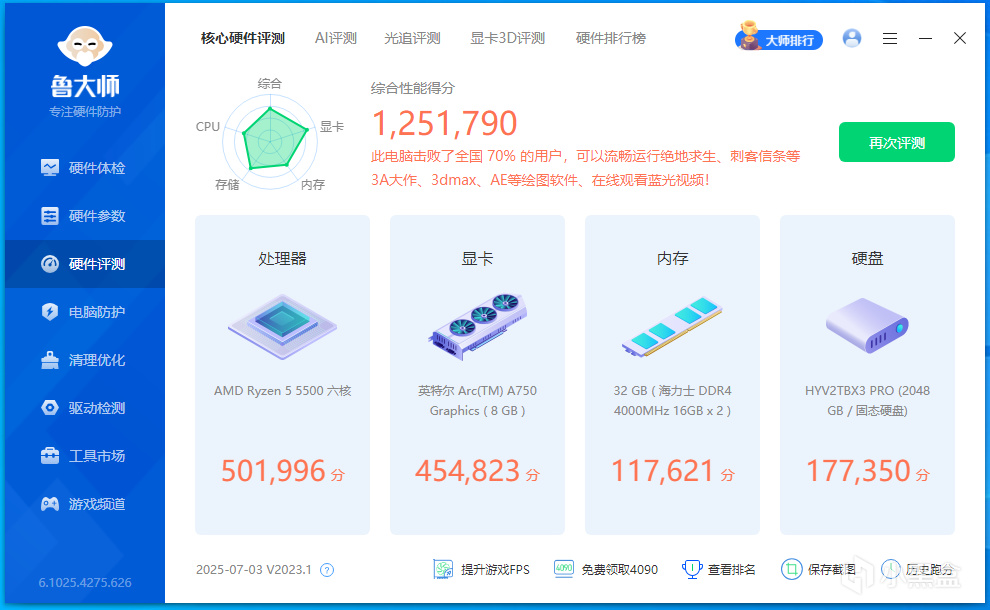990x610 pixels.
Task: Click the graphics score 454,823
Action: 468,471
